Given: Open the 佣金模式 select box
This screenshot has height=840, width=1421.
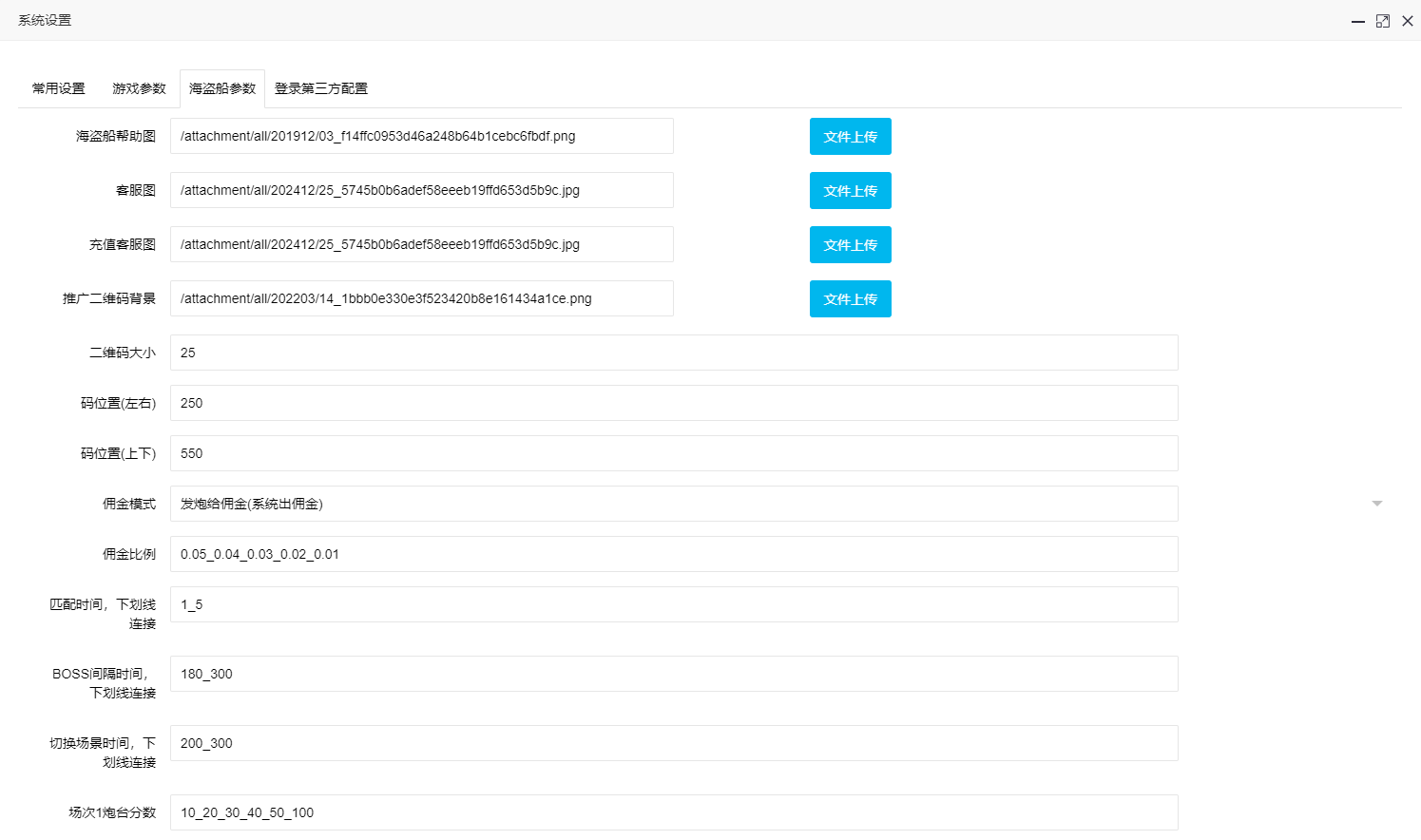Looking at the screenshot, I should point(673,504).
